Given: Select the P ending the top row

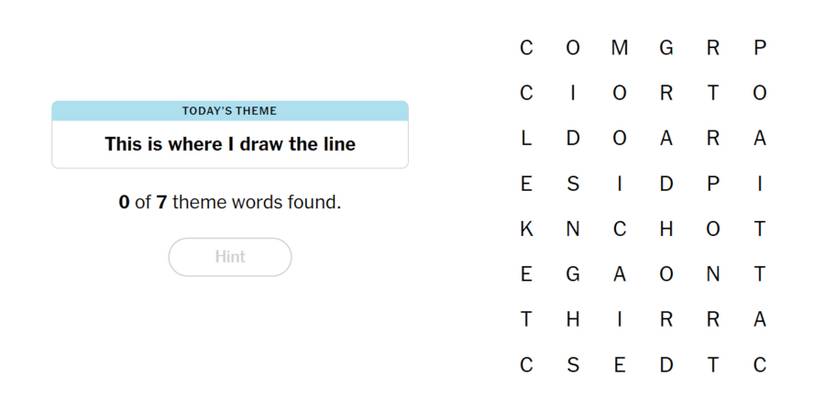Looking at the screenshot, I should click(759, 47).
